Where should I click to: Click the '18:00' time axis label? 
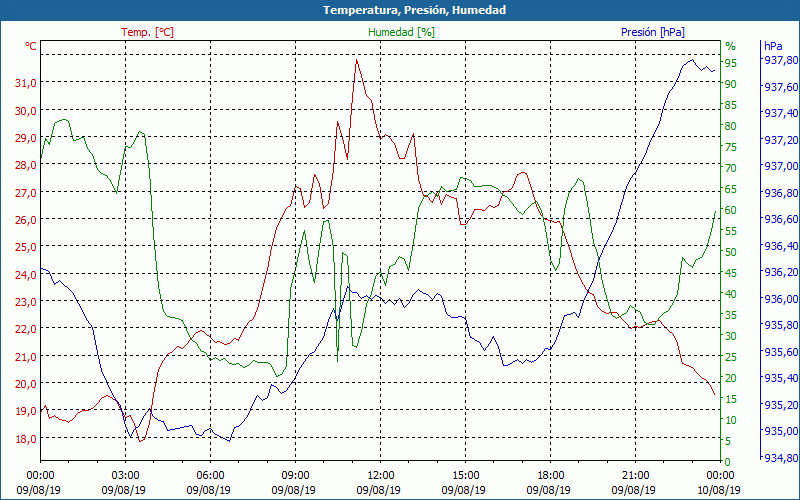[x=550, y=476]
